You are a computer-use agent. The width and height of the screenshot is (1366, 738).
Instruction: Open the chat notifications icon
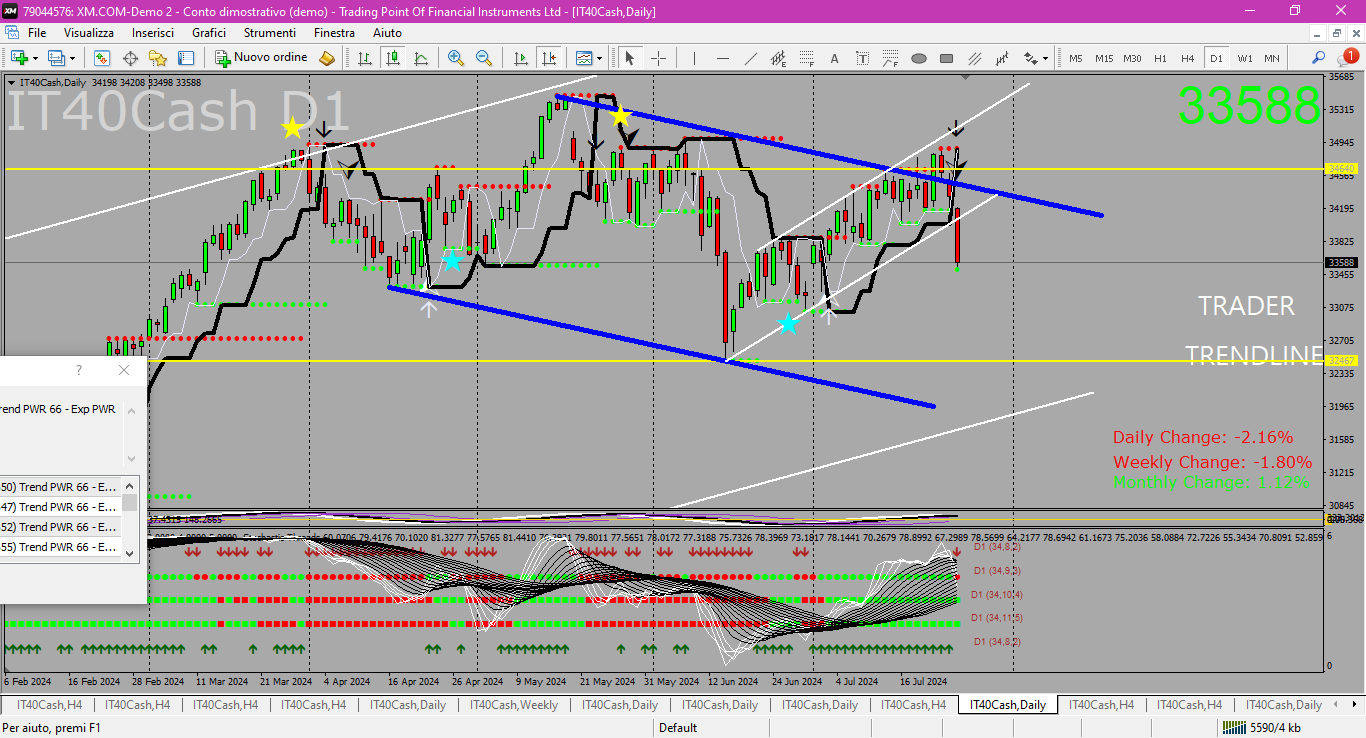point(1347,57)
